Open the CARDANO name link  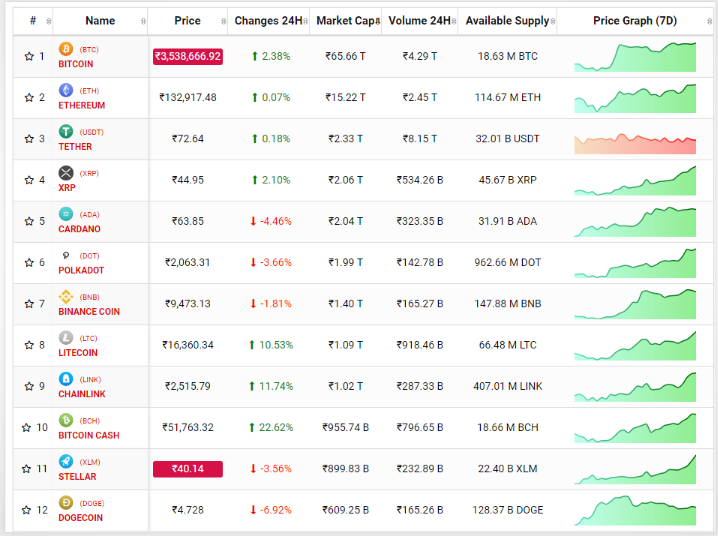tap(79, 229)
